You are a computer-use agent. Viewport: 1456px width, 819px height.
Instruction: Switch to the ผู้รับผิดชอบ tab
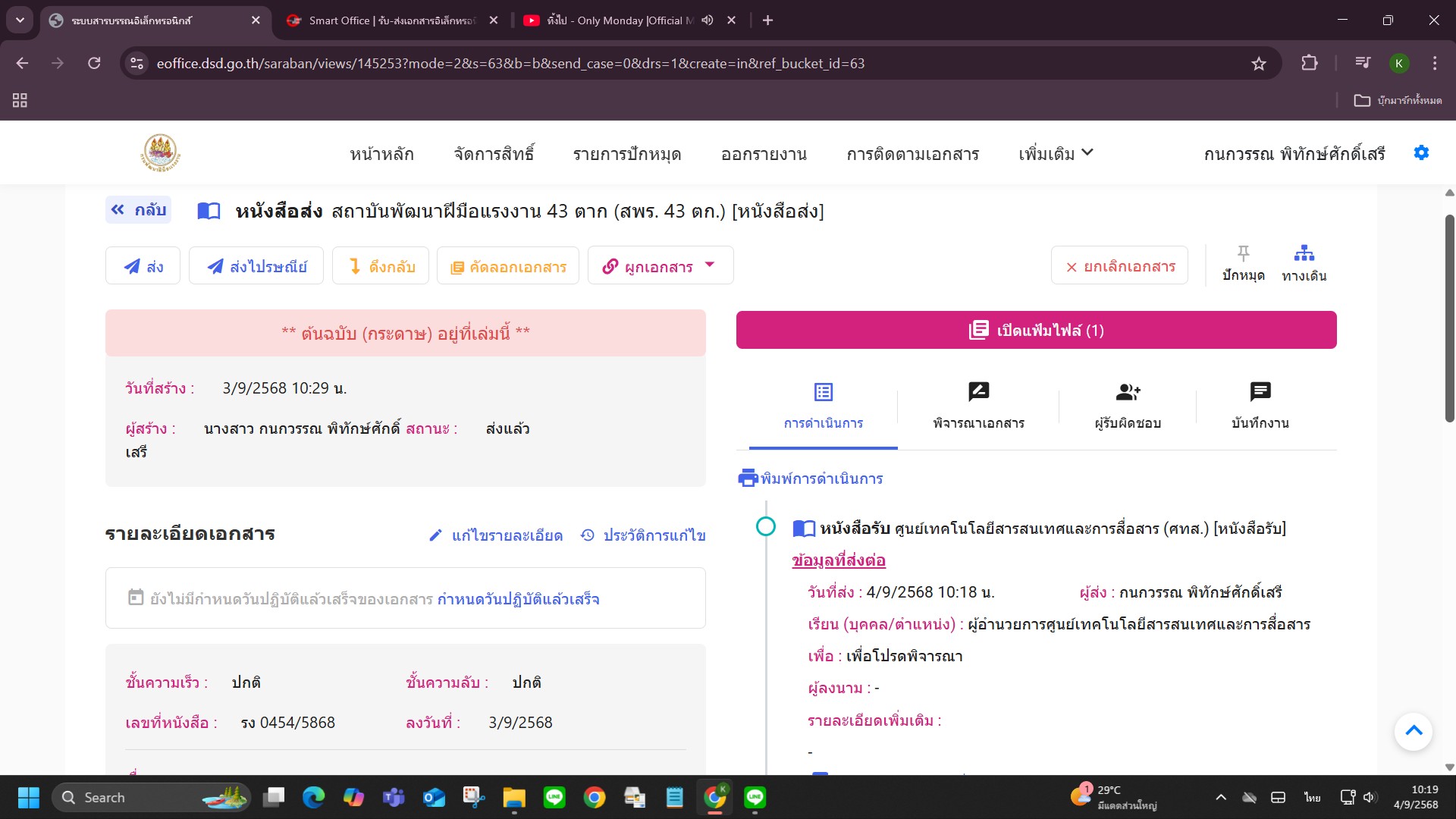1128,405
